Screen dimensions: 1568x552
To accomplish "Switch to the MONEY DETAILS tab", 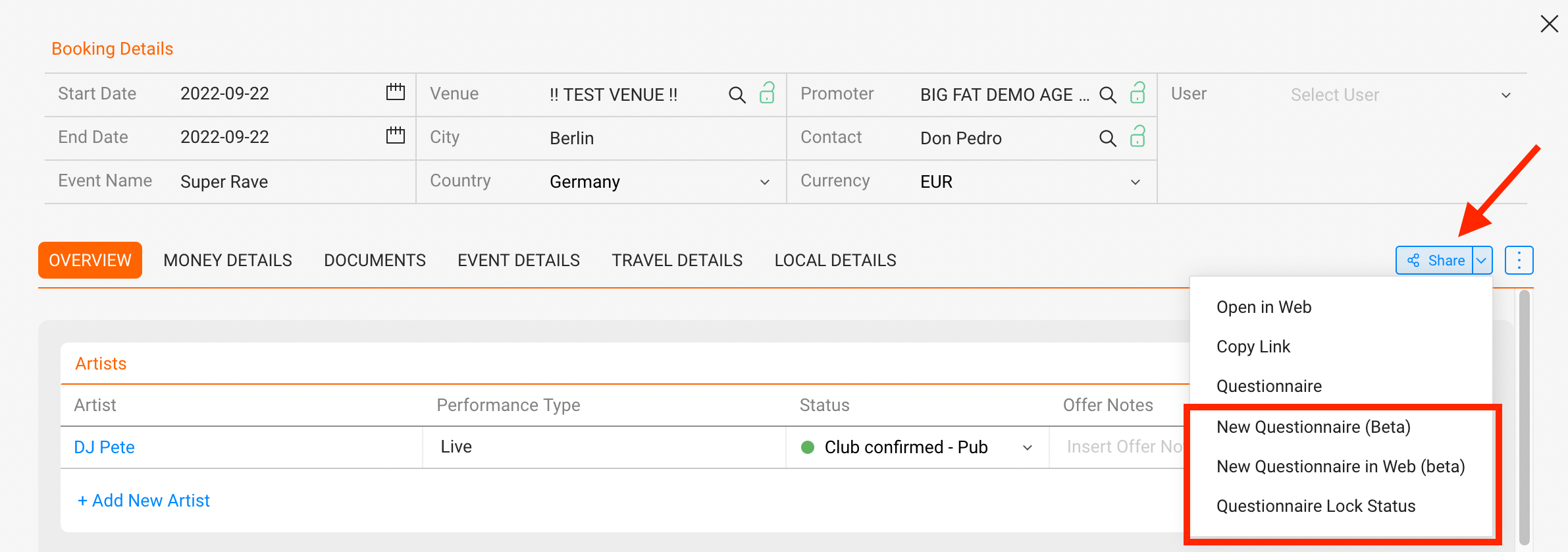I will pos(228,260).
